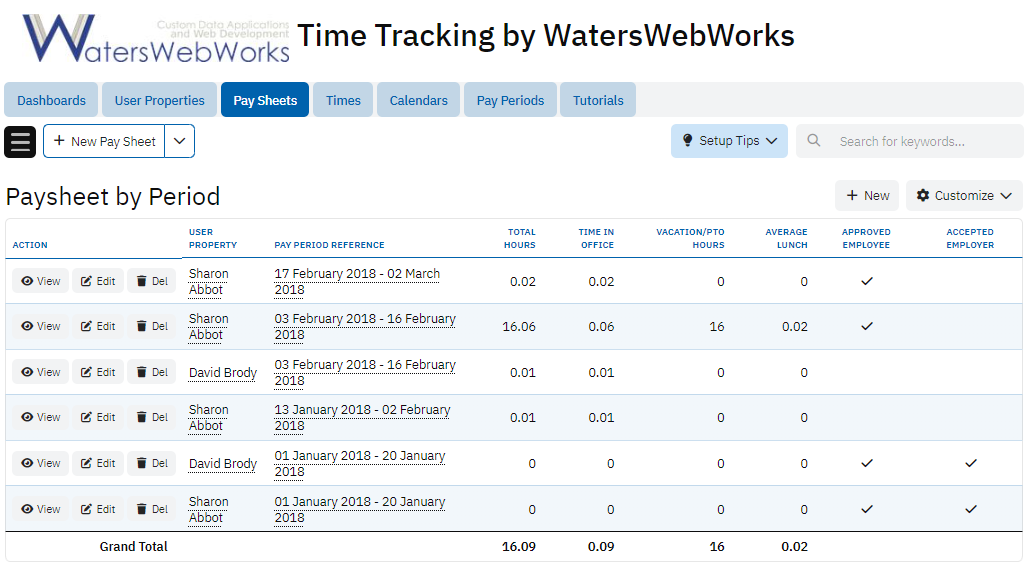
Task: Click Edit icon on 13 January paysheet row
Action: coord(86,418)
